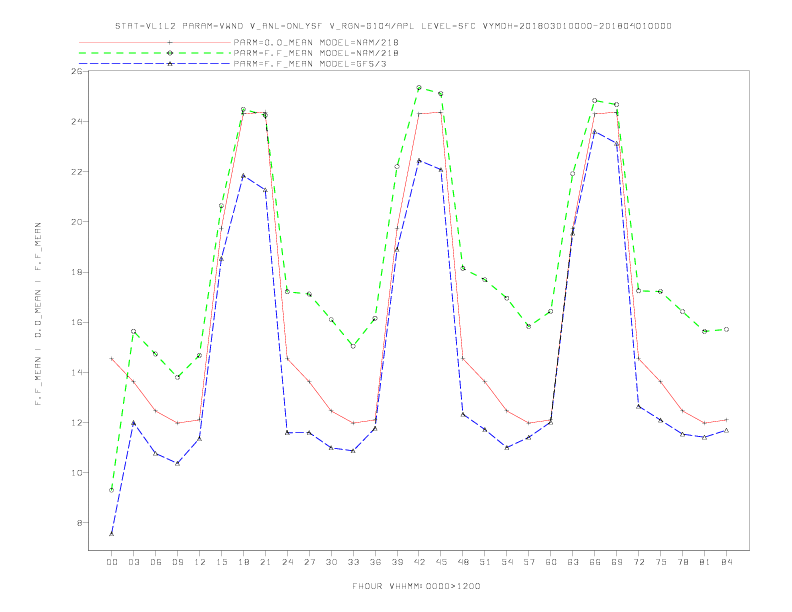
Task: Click x-axis tick label 39
Action: pos(397,562)
